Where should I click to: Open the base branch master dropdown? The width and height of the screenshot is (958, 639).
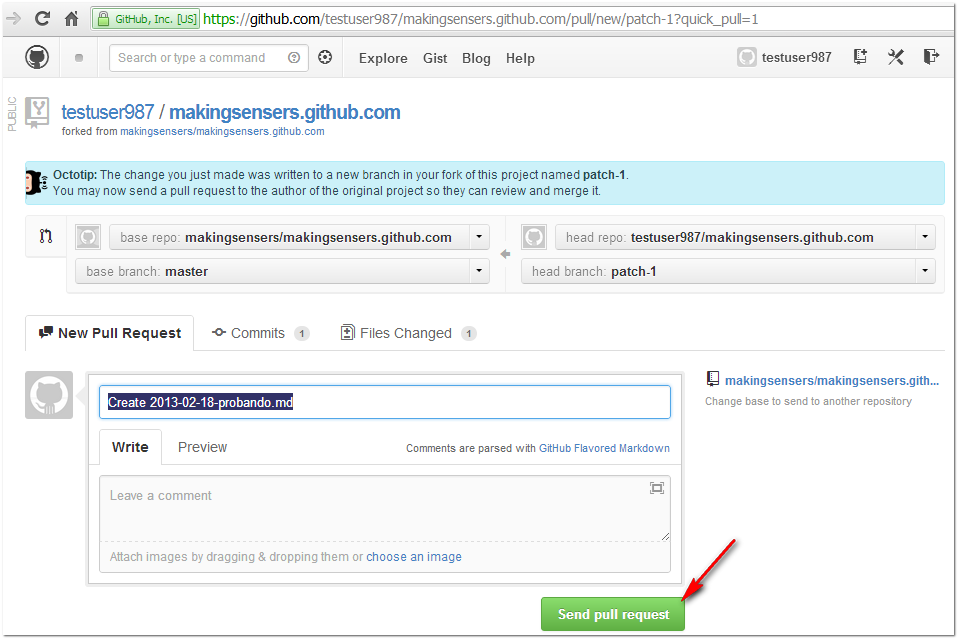point(282,271)
